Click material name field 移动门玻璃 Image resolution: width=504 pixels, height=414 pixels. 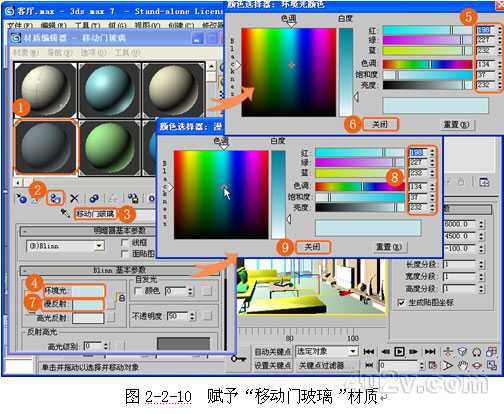97,214
